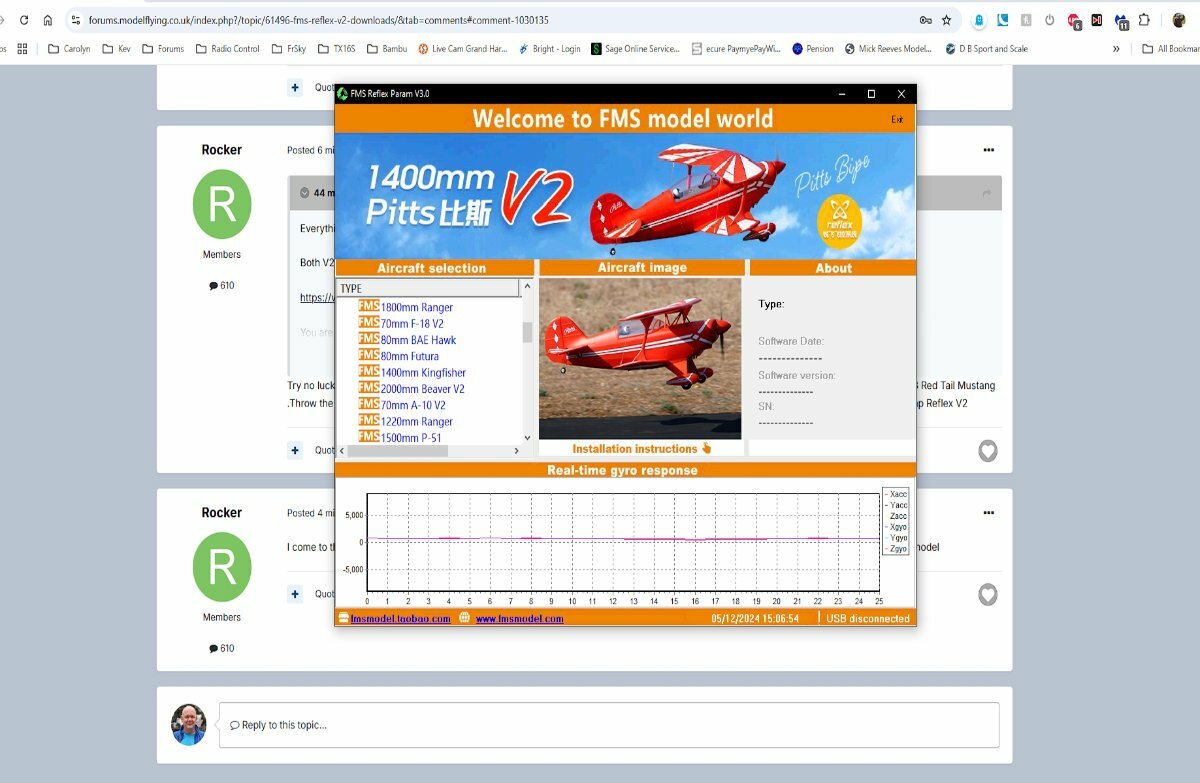Click the TYPE column header
This screenshot has height=783, width=1200.
tap(428, 288)
